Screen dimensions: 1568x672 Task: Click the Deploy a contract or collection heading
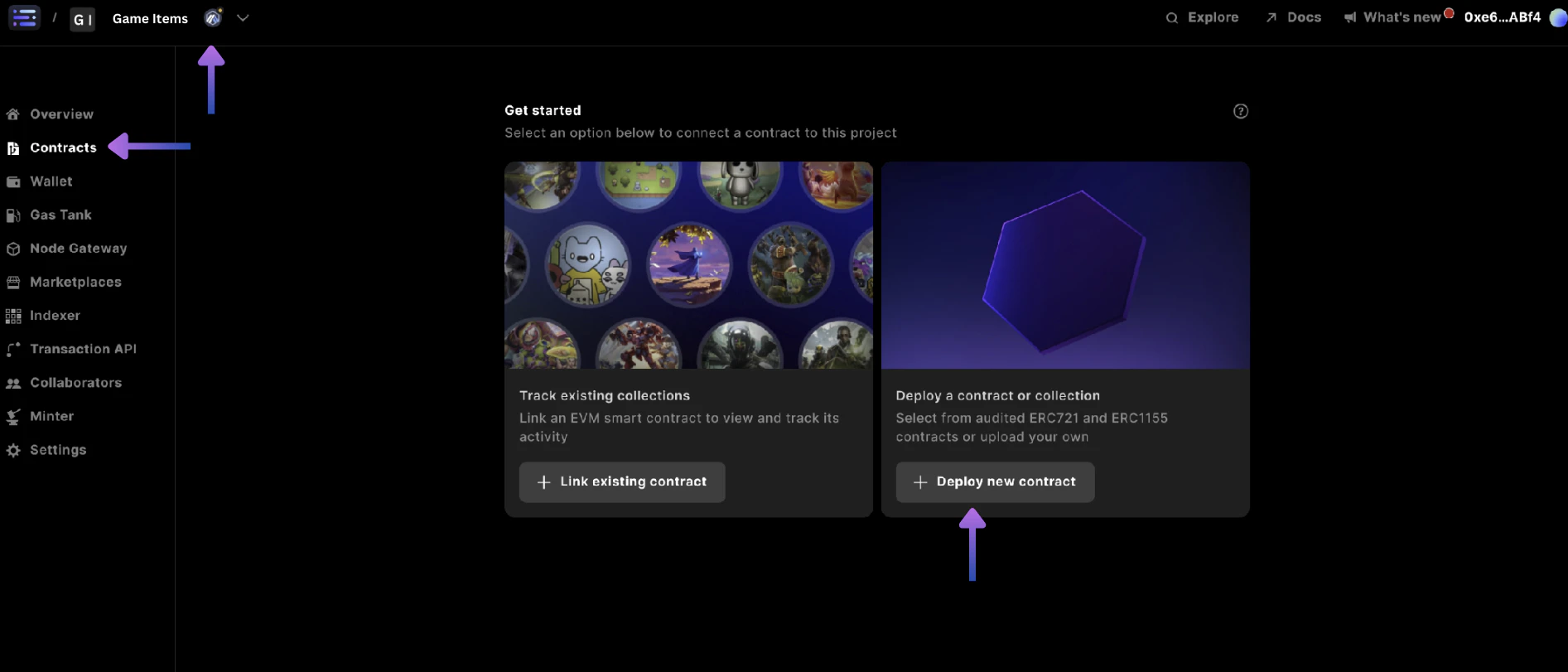coord(998,396)
